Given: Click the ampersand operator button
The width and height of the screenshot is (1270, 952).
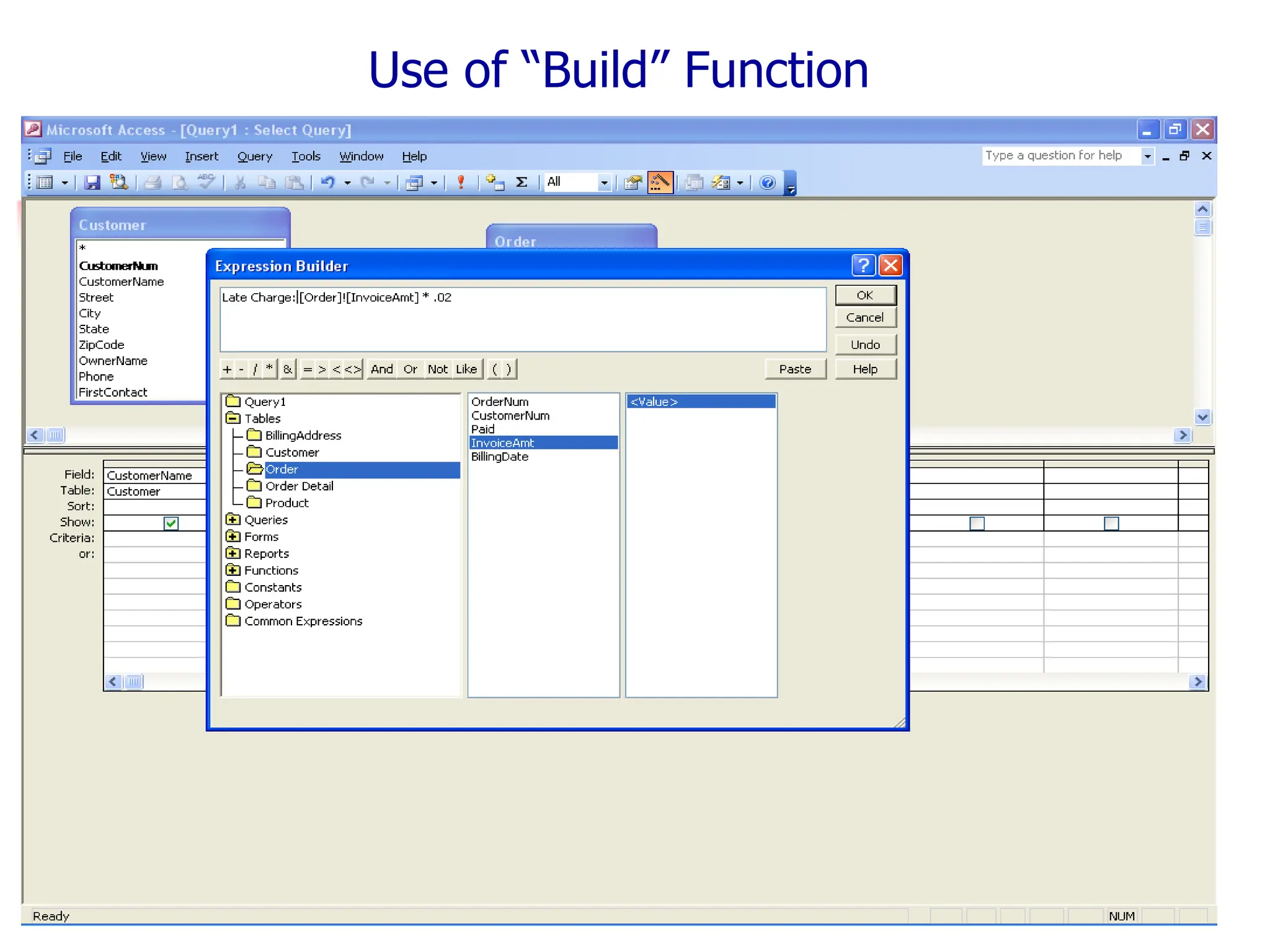Looking at the screenshot, I should click(288, 369).
